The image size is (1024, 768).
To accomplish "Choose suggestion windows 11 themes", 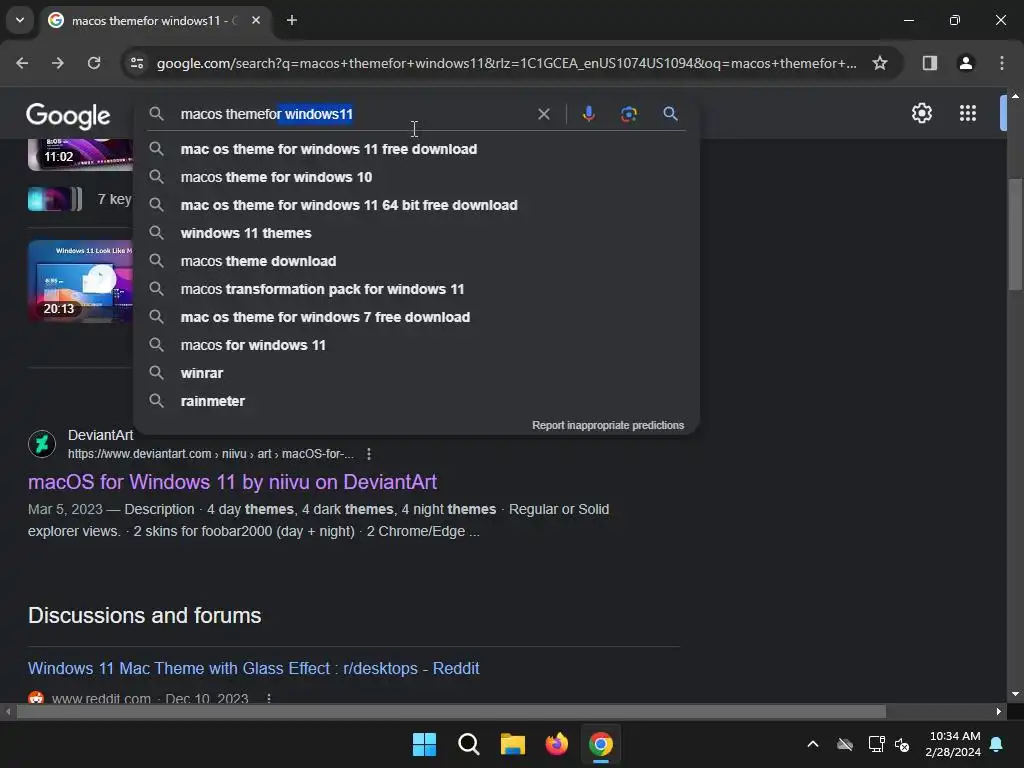I will point(416,233).
